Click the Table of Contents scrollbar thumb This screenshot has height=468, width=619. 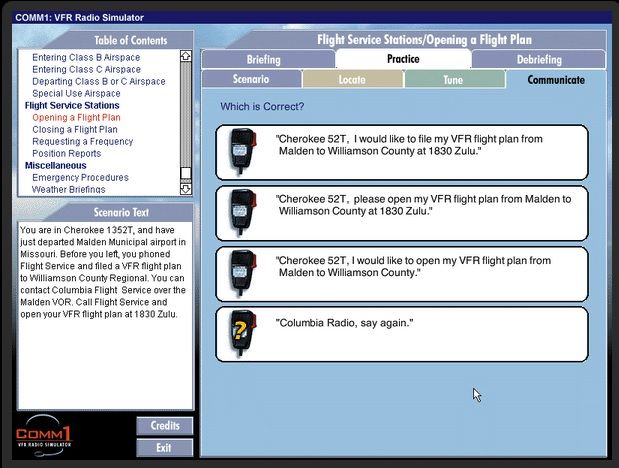pyautogui.click(x=186, y=173)
